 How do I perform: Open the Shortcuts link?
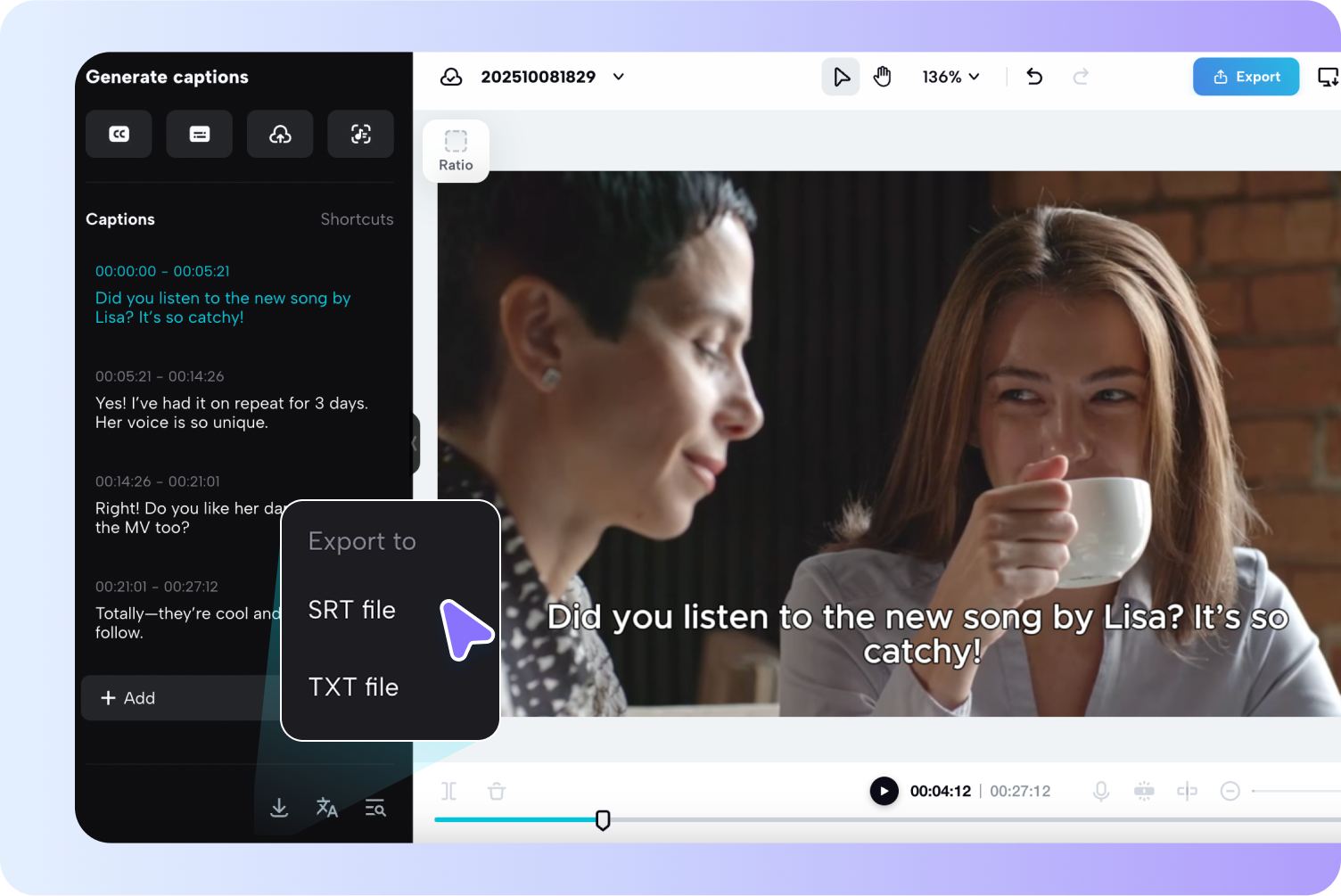tap(357, 219)
